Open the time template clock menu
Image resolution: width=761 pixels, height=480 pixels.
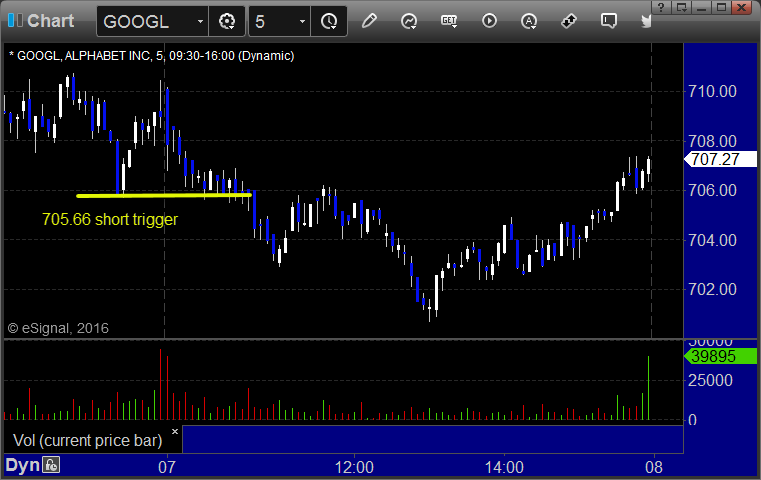[x=329, y=21]
